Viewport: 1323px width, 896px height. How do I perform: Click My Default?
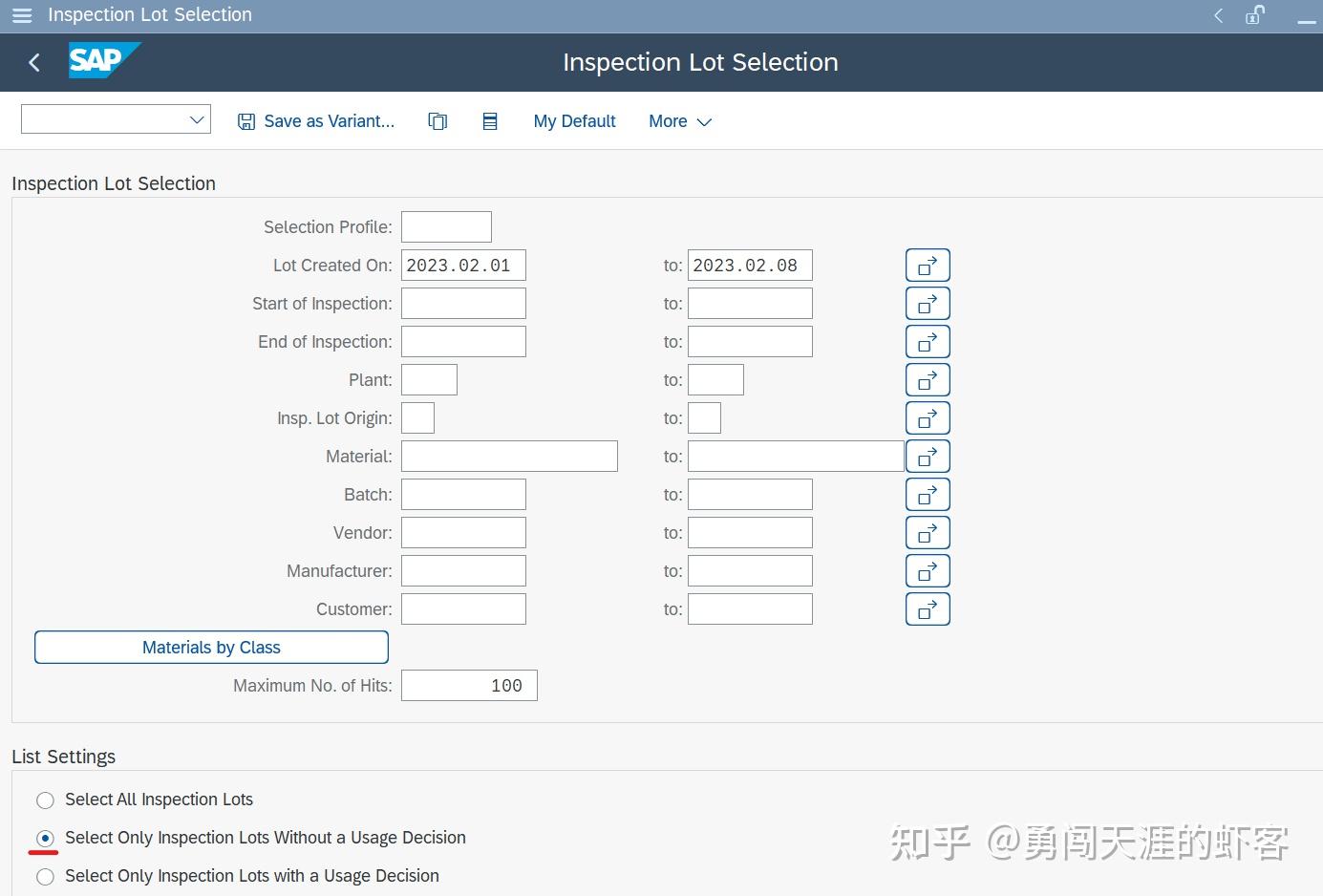click(574, 120)
